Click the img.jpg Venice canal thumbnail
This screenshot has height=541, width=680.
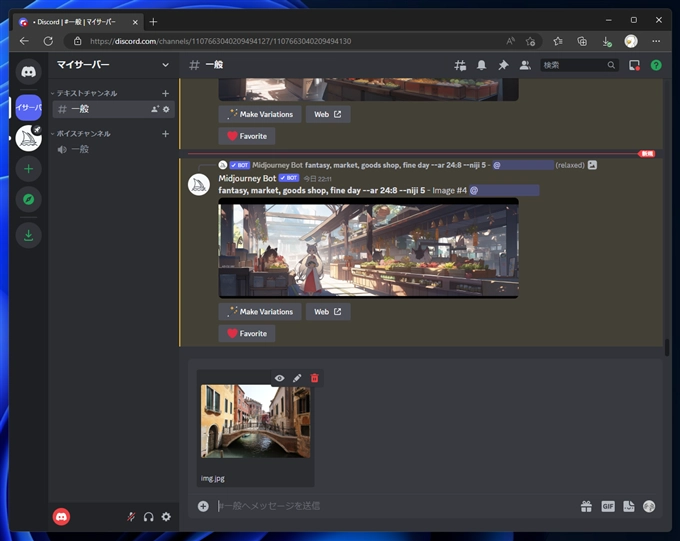255,421
